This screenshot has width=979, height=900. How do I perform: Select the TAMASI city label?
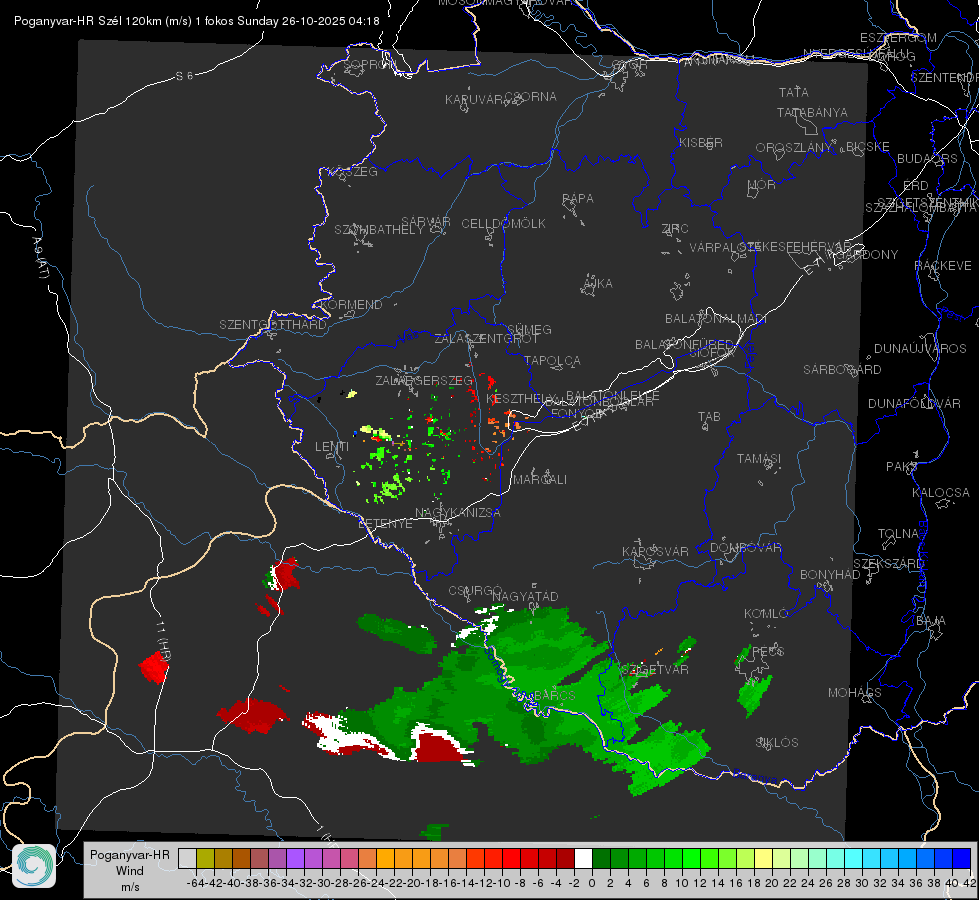[x=759, y=458]
